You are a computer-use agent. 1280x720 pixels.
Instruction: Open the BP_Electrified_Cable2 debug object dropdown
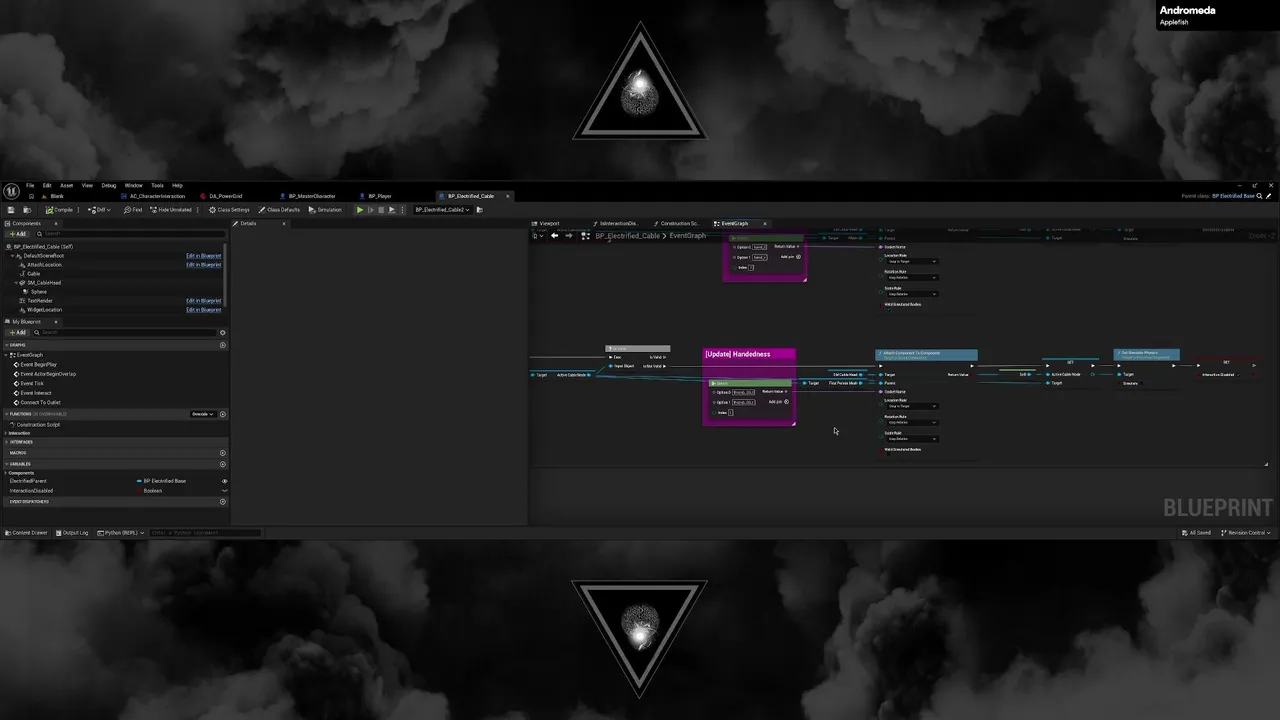pos(442,210)
